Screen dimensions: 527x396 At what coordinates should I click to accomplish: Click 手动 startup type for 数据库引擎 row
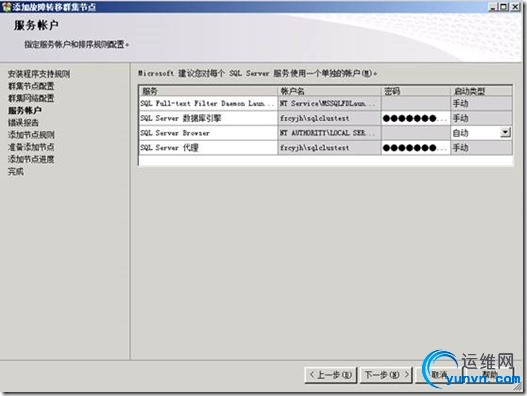(481, 118)
